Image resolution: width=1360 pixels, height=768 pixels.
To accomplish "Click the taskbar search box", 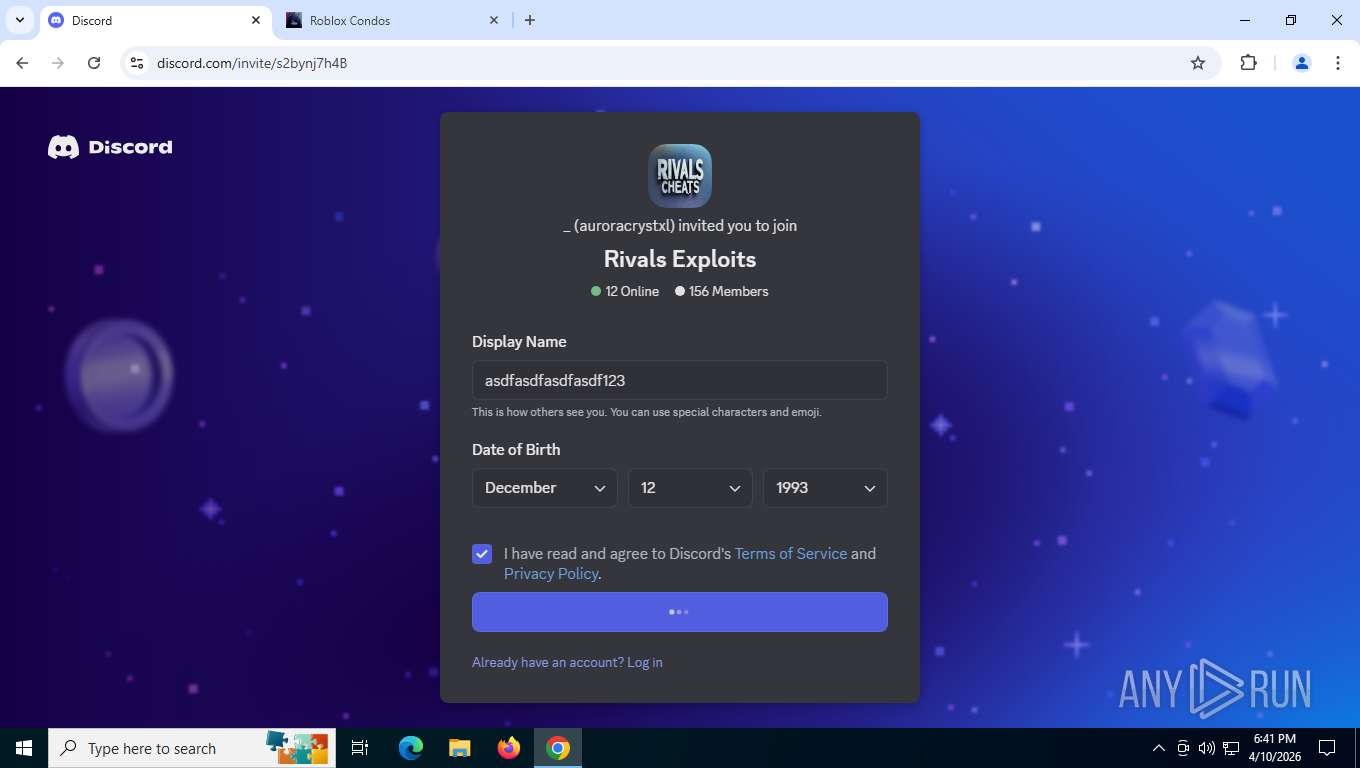I will [x=190, y=748].
